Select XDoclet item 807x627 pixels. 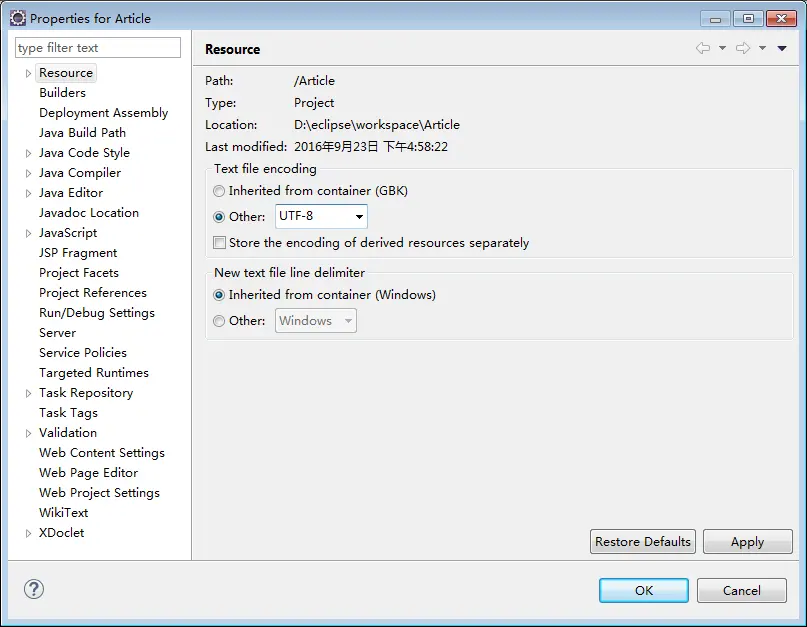point(61,533)
